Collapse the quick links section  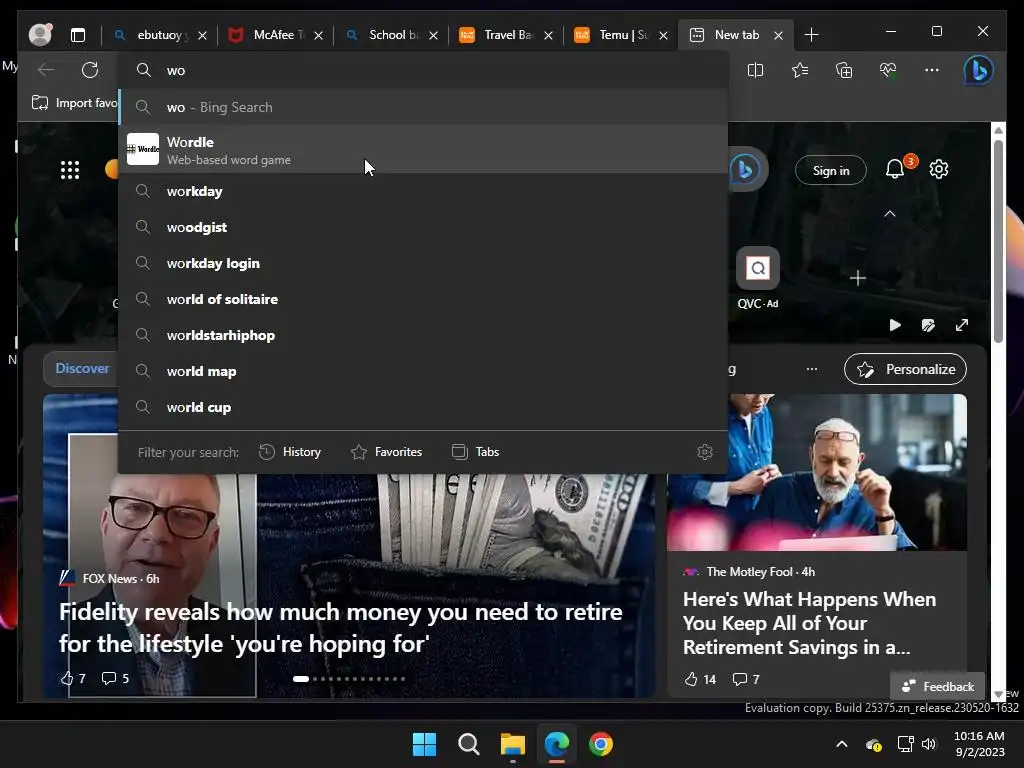pos(889,214)
